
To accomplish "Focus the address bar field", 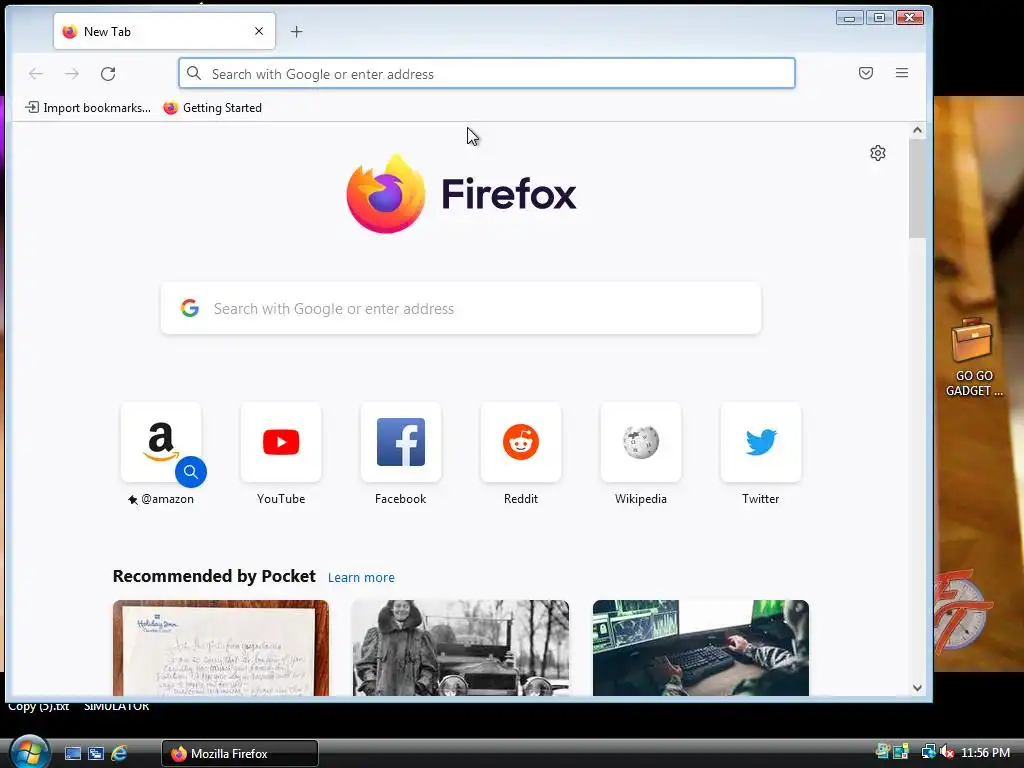I will click(x=487, y=74).
